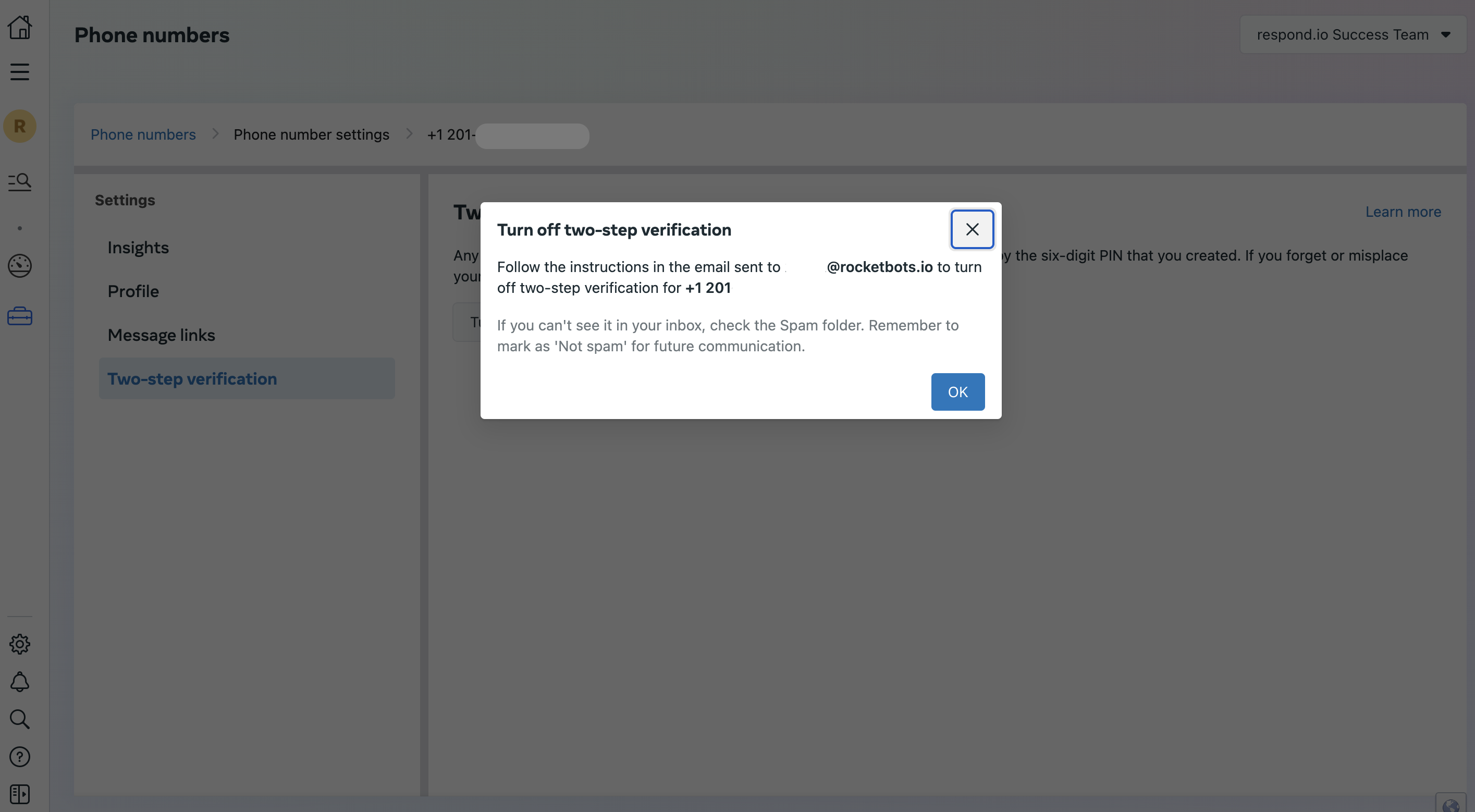Toggle the sidebar panel icon at bottom
Screen dimensions: 1475x812
(x=20, y=794)
